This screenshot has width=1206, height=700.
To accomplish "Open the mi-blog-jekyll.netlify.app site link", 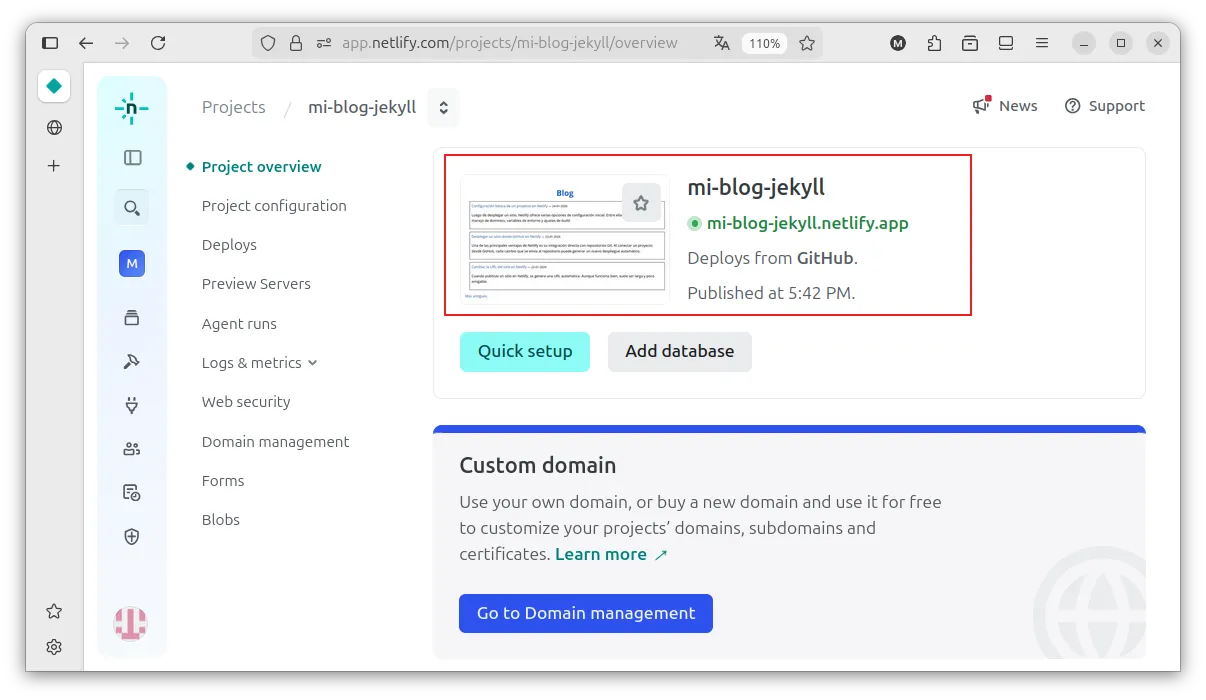I will 807,223.
